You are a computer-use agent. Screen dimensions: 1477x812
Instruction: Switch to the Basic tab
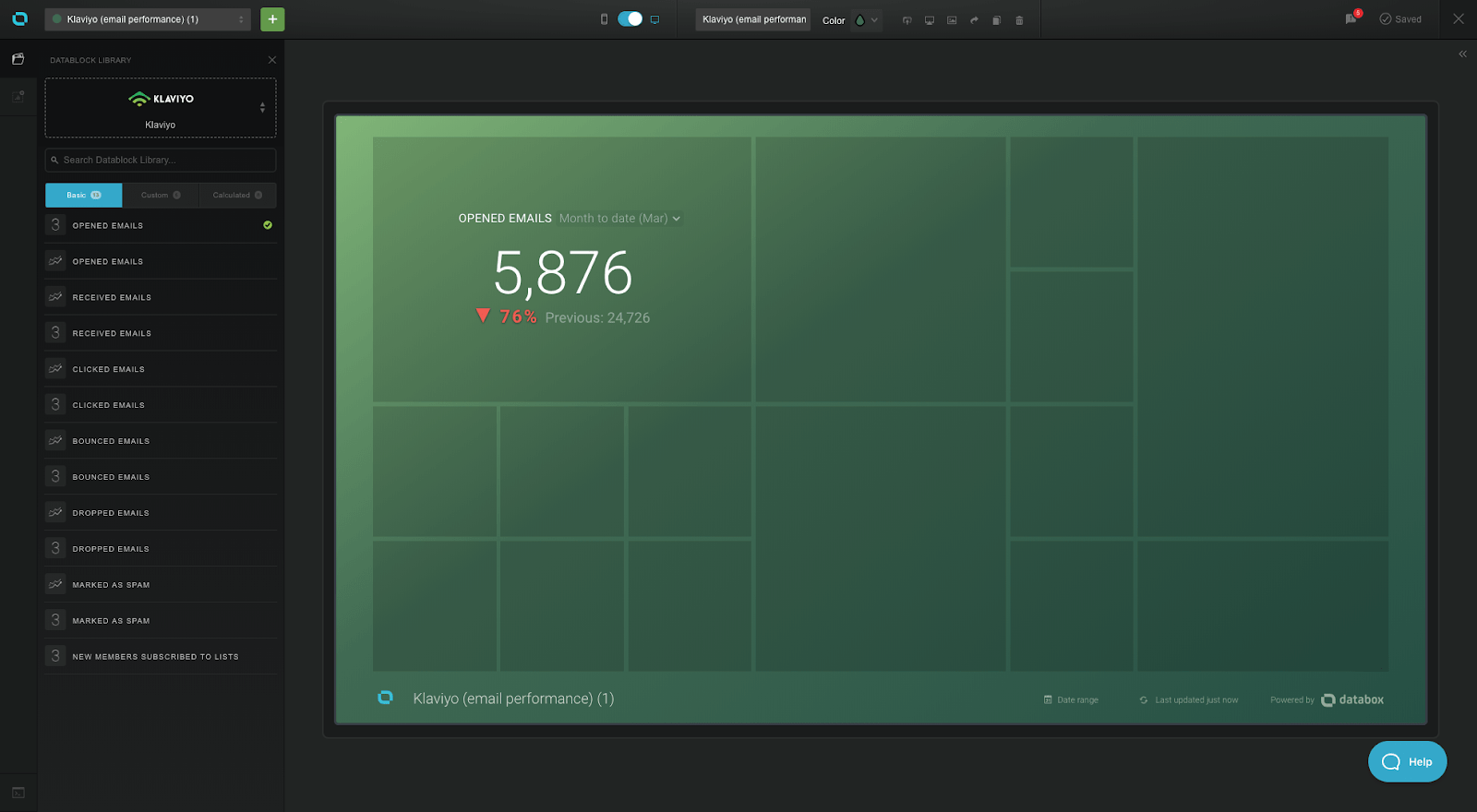(x=84, y=195)
